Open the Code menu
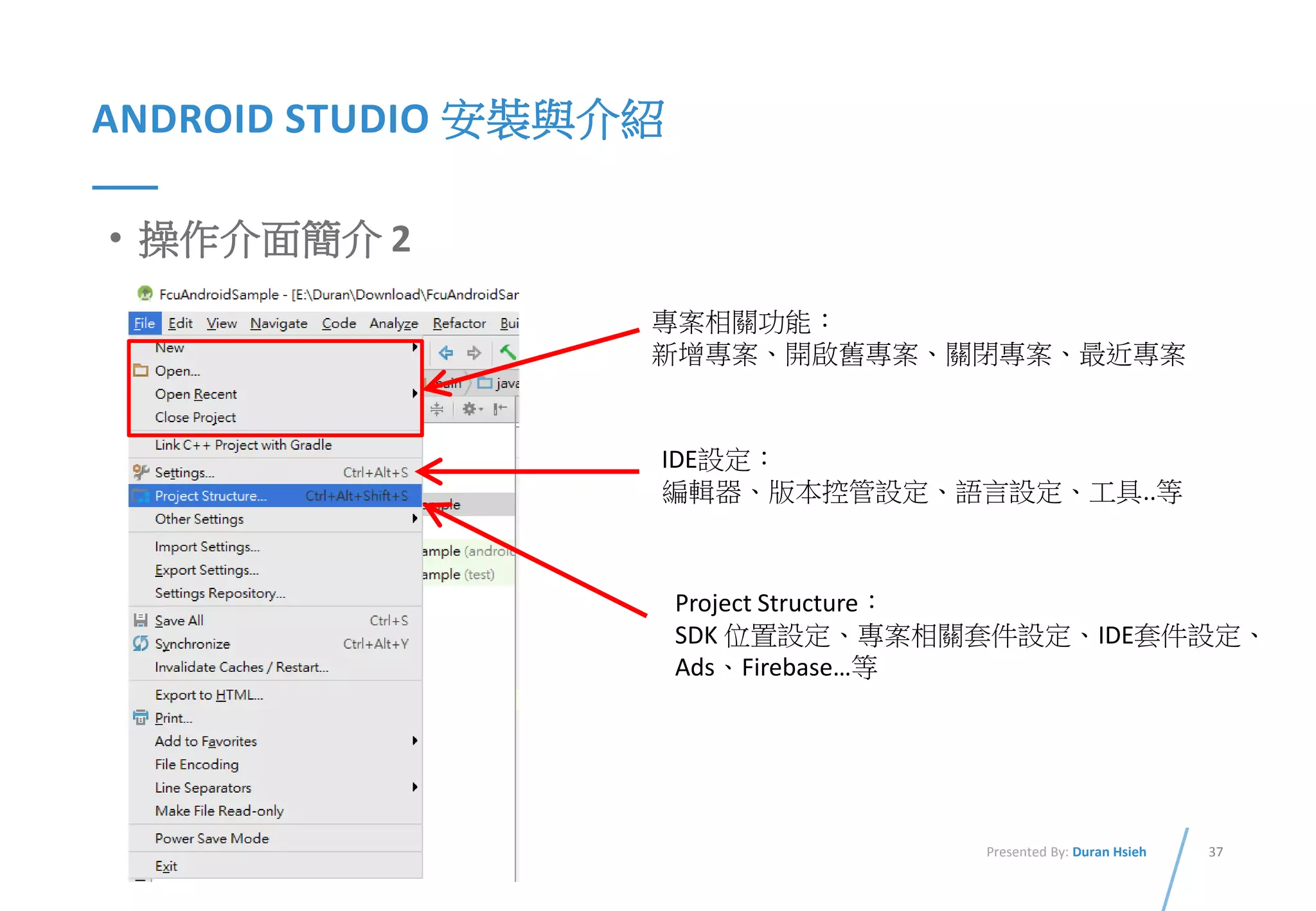Viewport: 1316px width, 911px height. pos(339,323)
